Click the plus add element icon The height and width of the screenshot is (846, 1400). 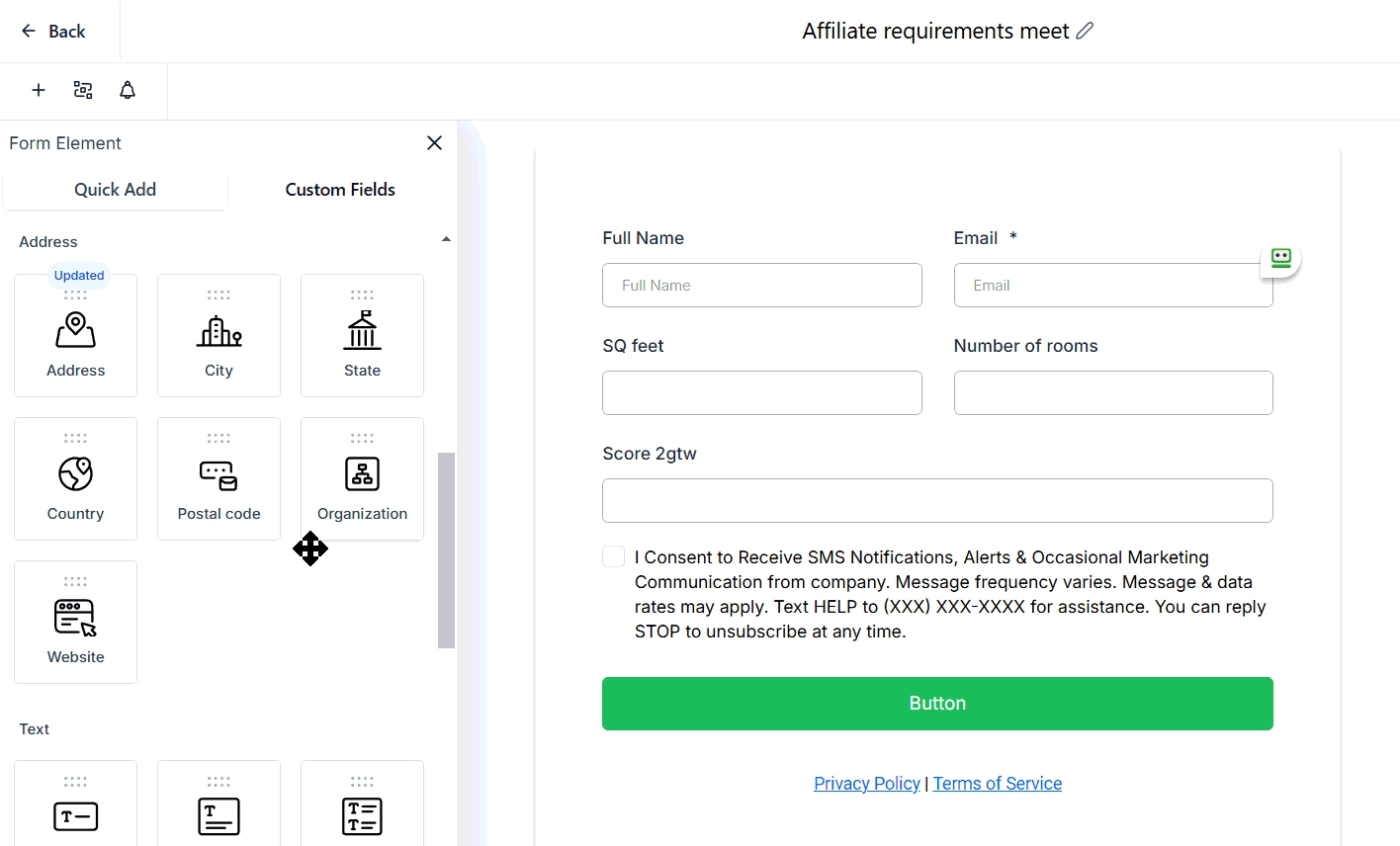pyautogui.click(x=39, y=90)
